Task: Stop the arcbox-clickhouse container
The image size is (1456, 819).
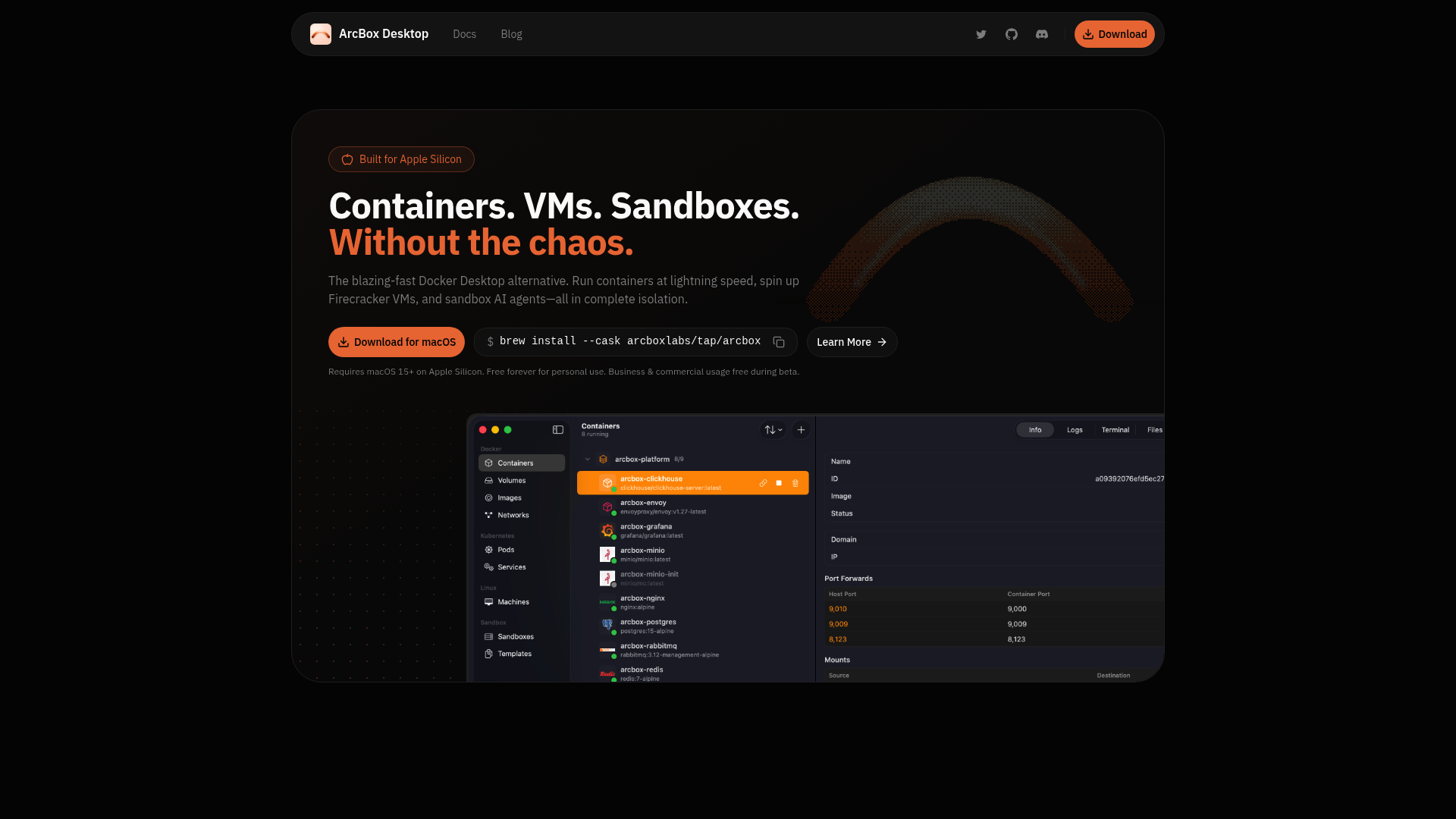Action: click(779, 482)
